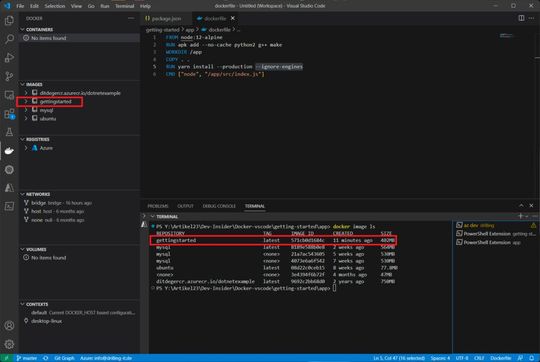Change Spaces: 4 indentation setting
The width and height of the screenshot is (540, 362).
pyautogui.click(x=440, y=358)
